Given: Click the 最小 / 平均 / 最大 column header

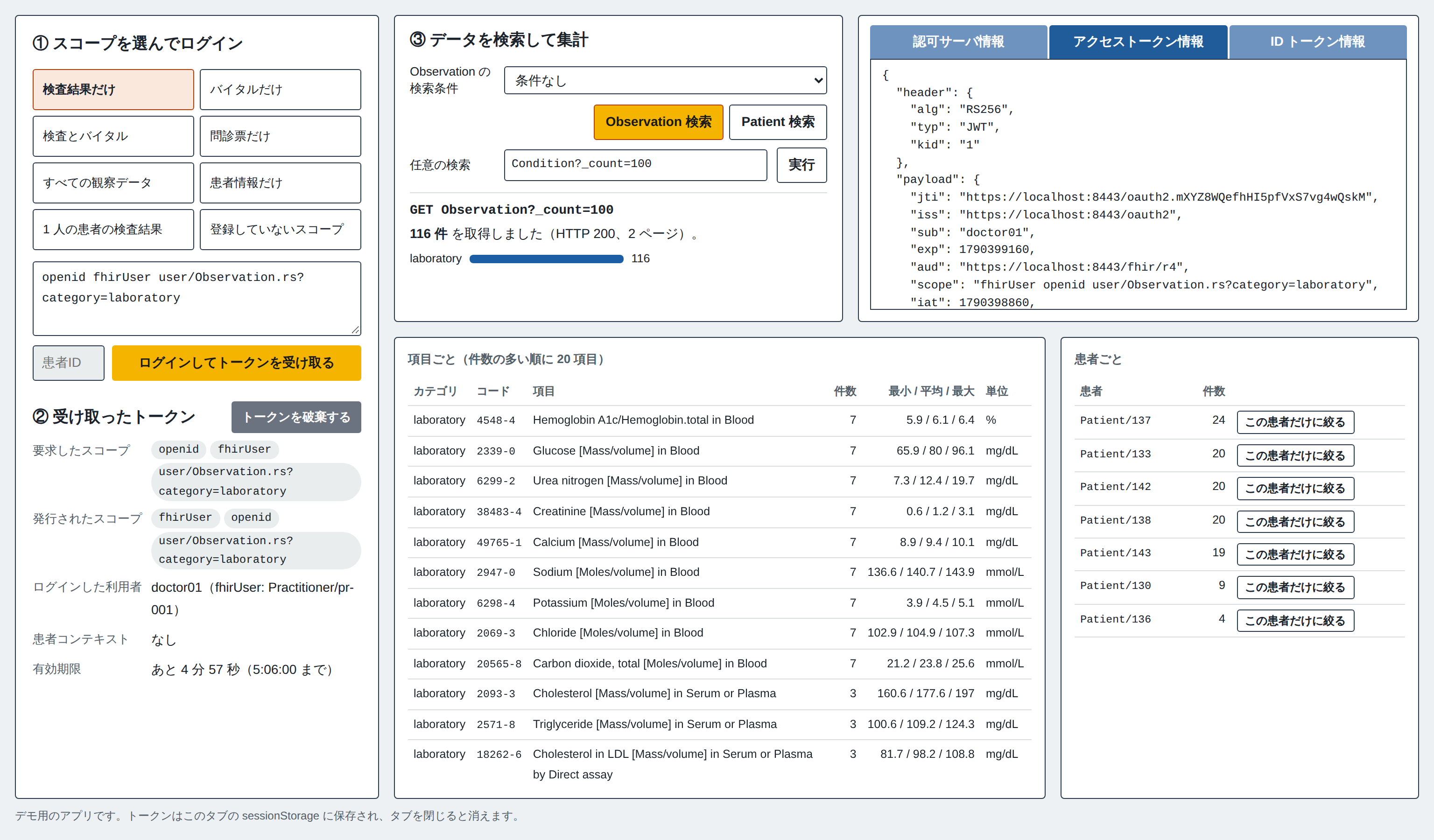Looking at the screenshot, I should (931, 391).
